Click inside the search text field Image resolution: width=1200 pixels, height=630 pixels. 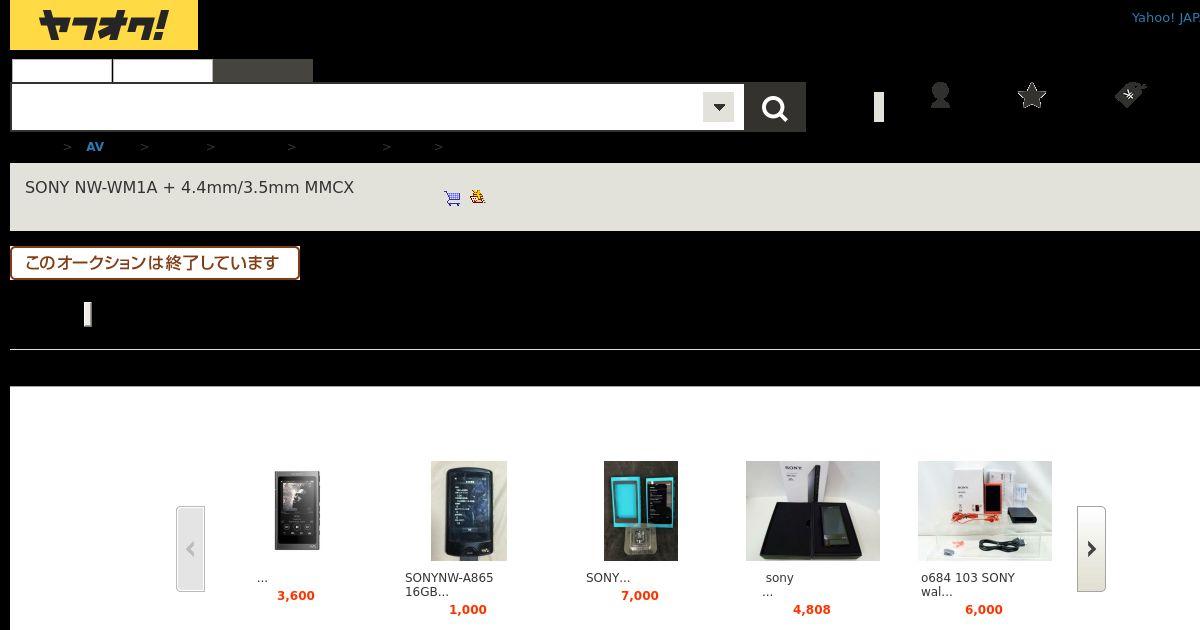[x=357, y=107]
